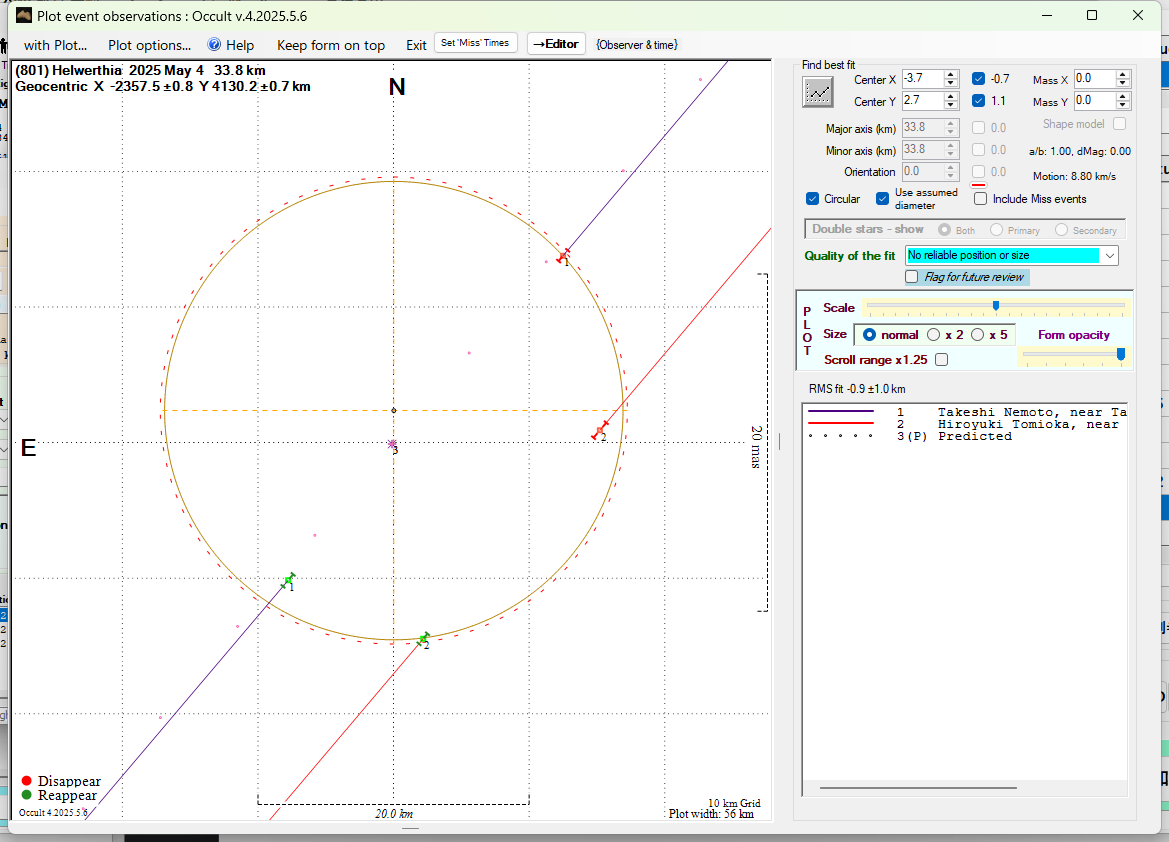Increase Center X with the up arrow
Viewport: 1169px width, 842px height.
coord(951,74)
